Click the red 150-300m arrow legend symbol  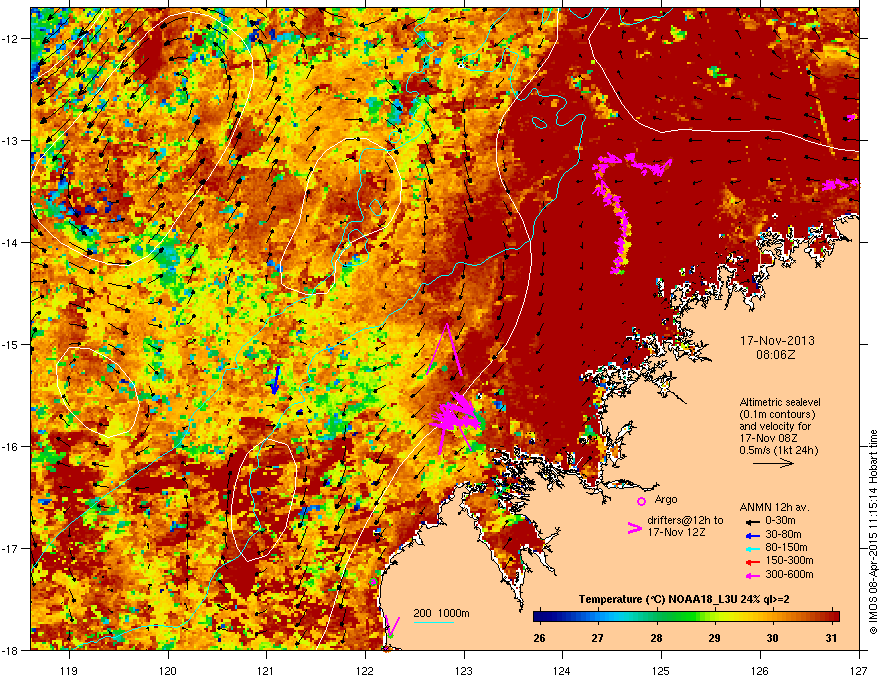click(754, 562)
